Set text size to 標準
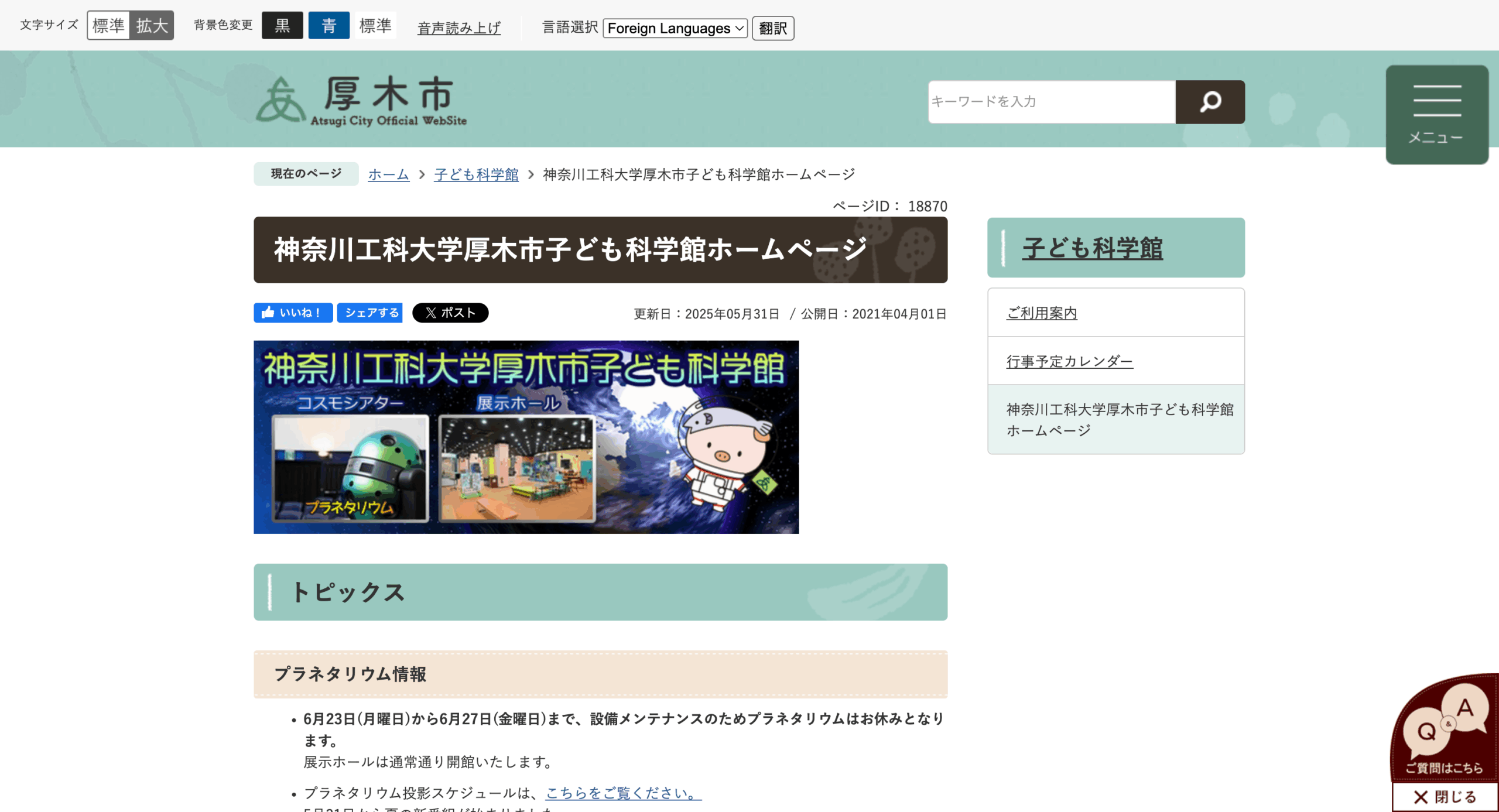This screenshot has height=812, width=1499. coord(108,26)
